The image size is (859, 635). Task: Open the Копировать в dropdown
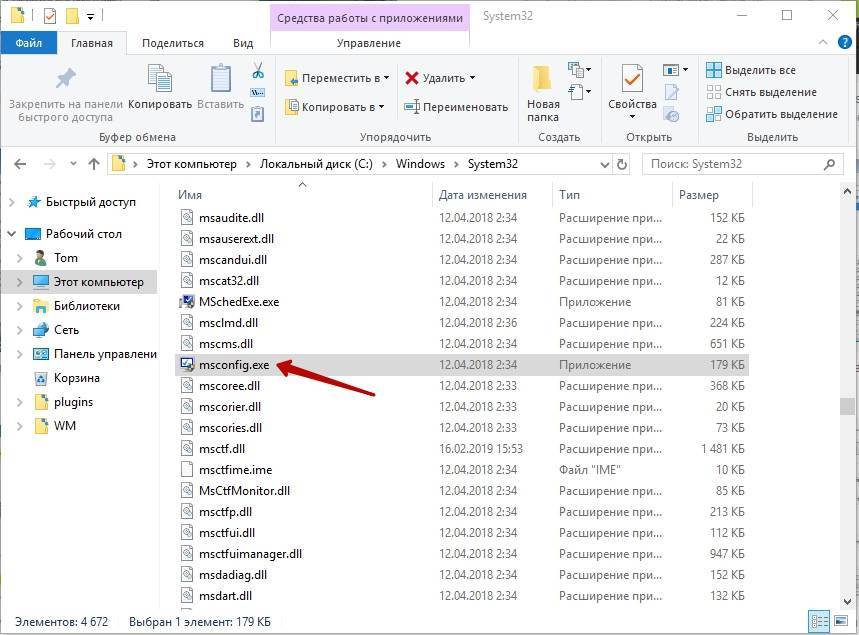click(335, 107)
